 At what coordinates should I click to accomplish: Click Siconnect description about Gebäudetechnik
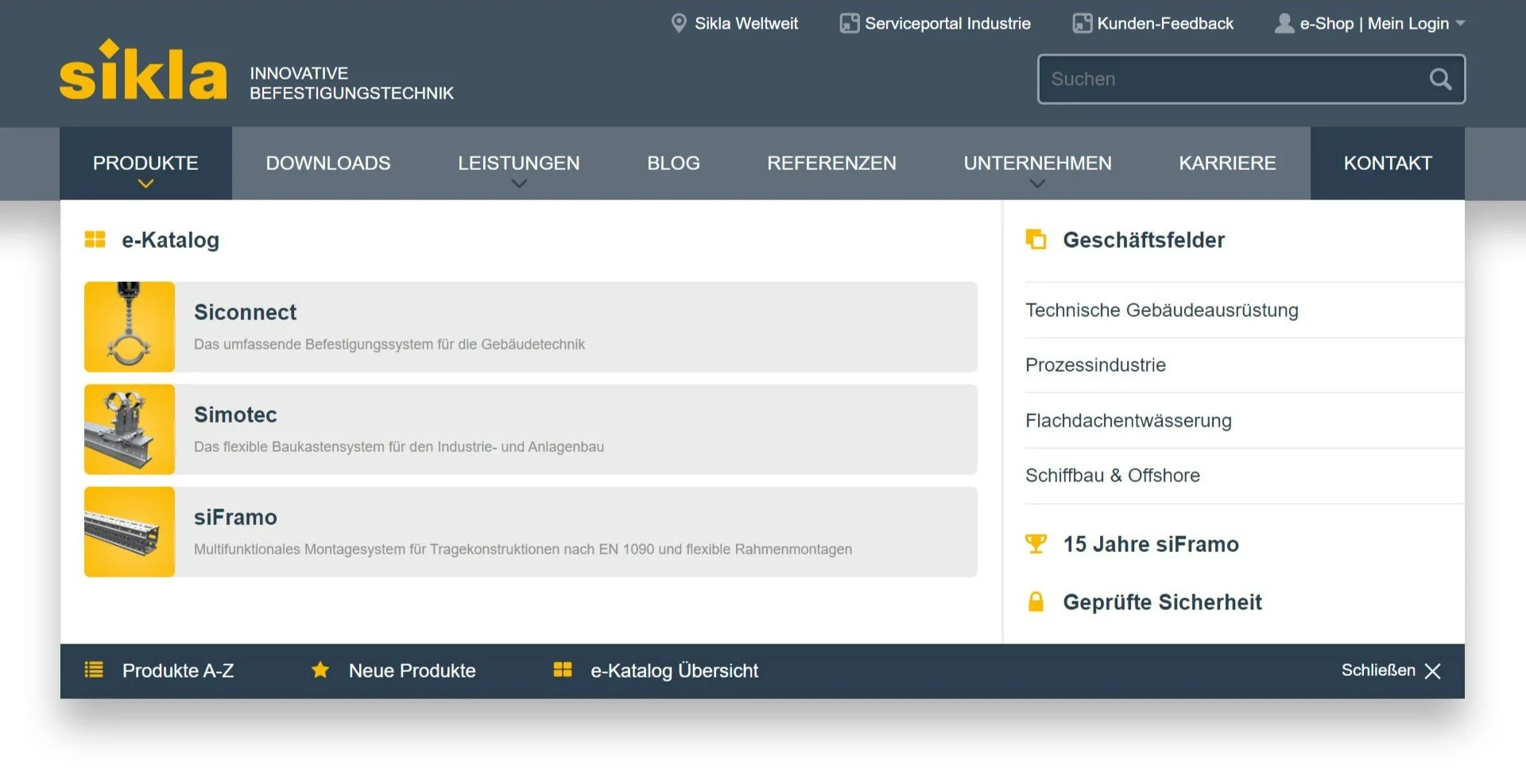389,344
